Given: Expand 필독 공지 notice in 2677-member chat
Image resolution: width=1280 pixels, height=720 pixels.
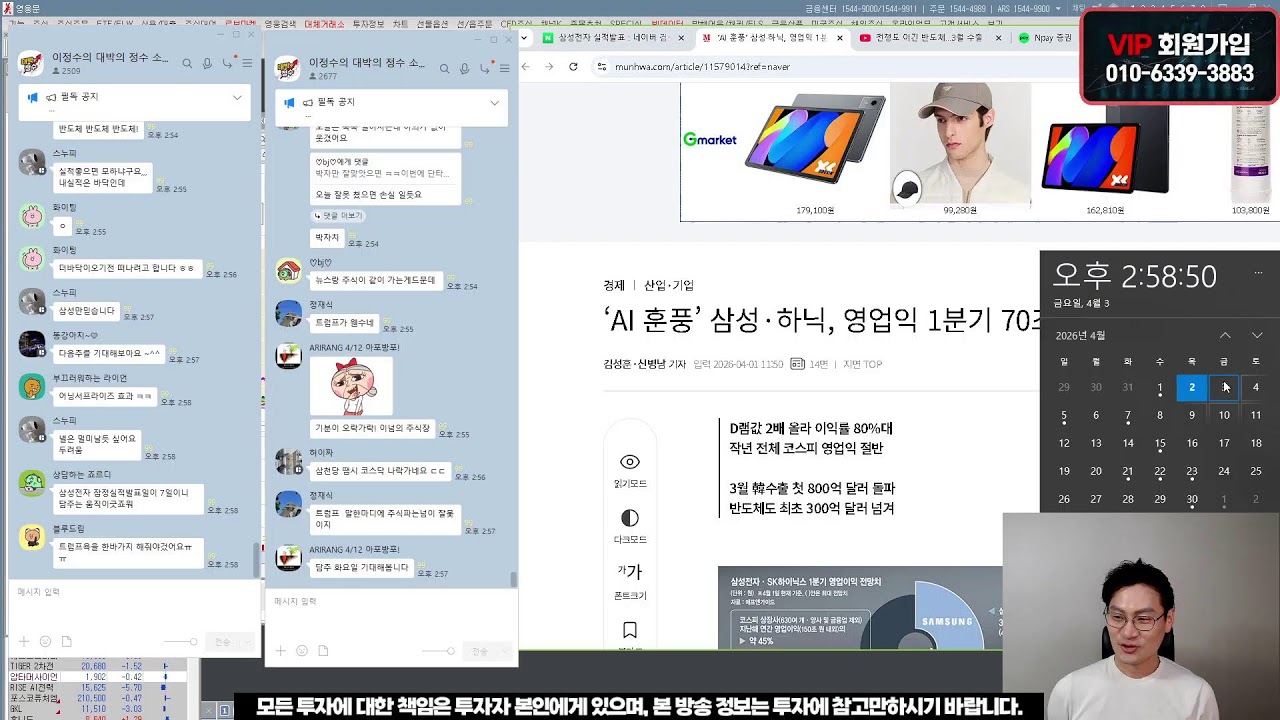Looking at the screenshot, I should pyautogui.click(x=494, y=102).
